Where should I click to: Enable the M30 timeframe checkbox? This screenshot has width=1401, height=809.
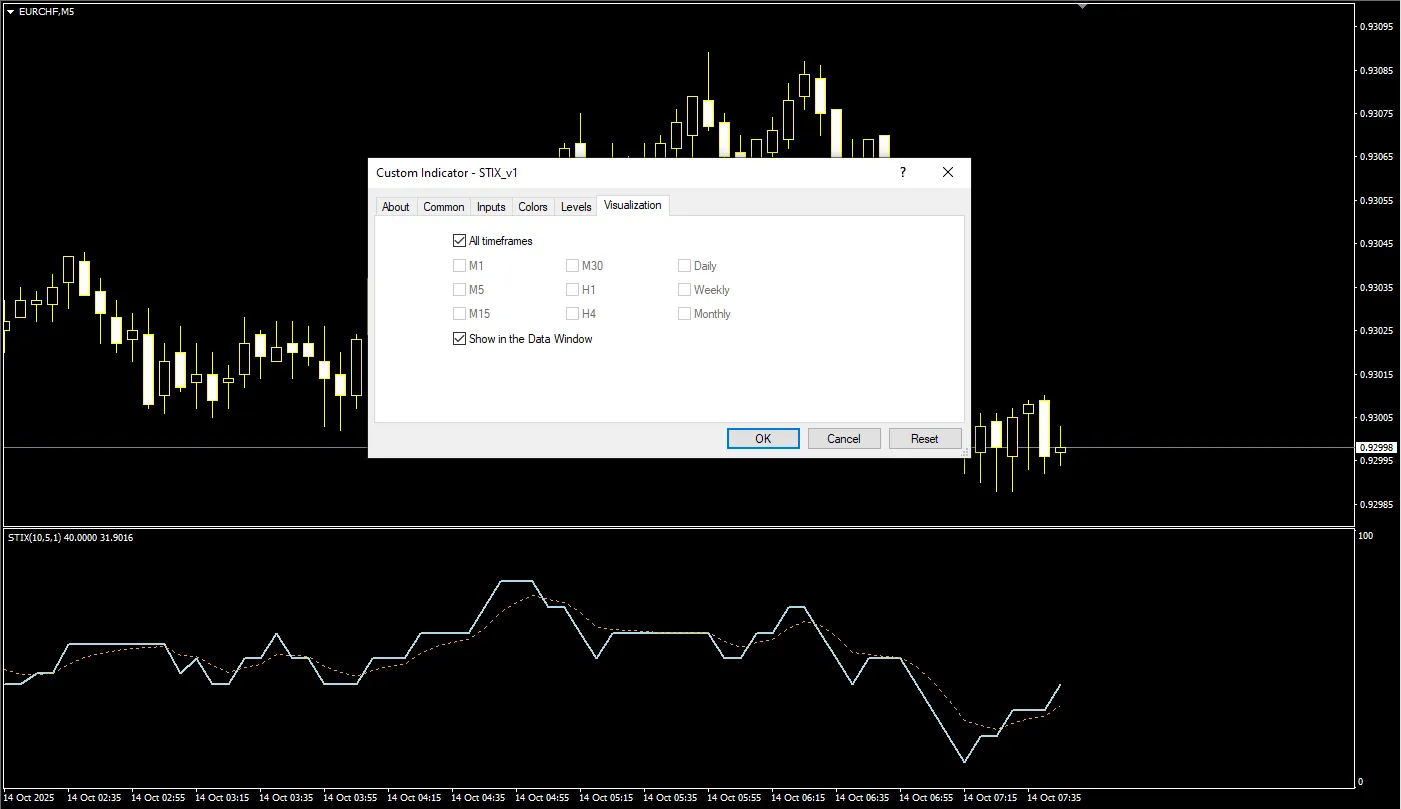(573, 266)
